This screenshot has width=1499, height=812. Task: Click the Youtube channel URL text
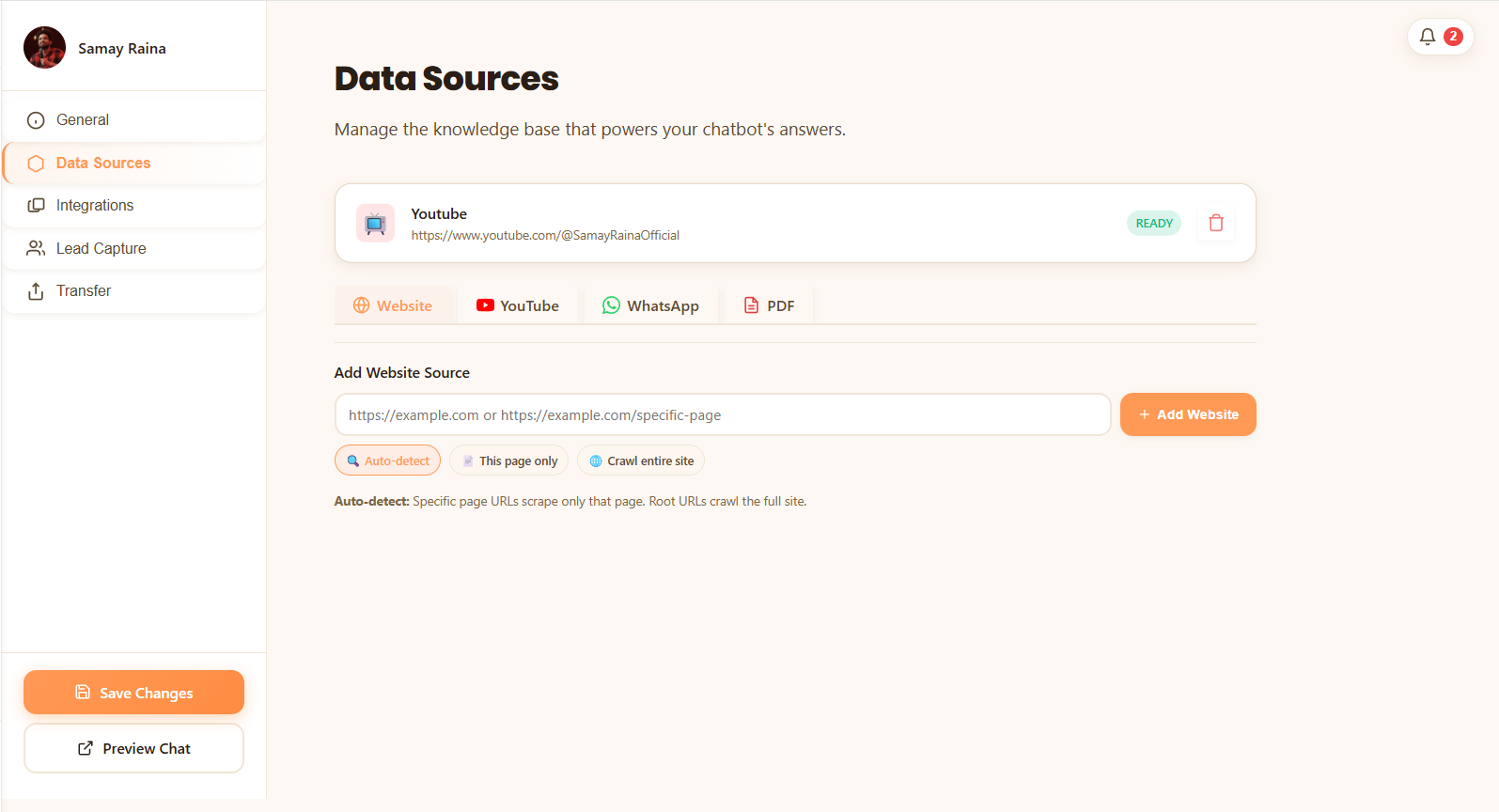[545, 236]
